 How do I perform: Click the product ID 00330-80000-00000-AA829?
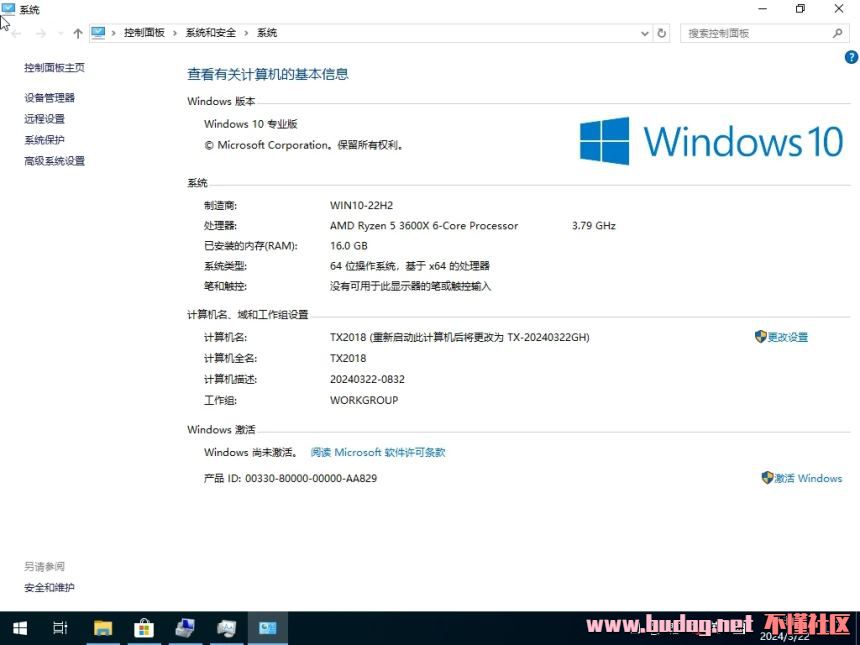[311, 478]
